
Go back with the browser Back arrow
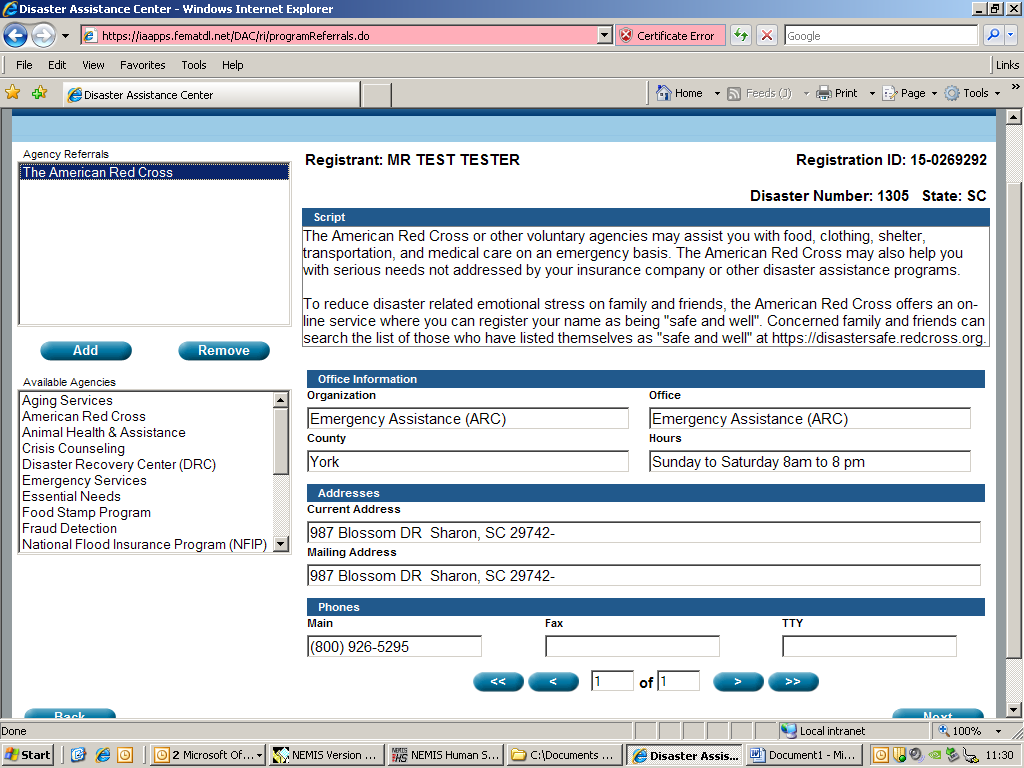pos(16,35)
